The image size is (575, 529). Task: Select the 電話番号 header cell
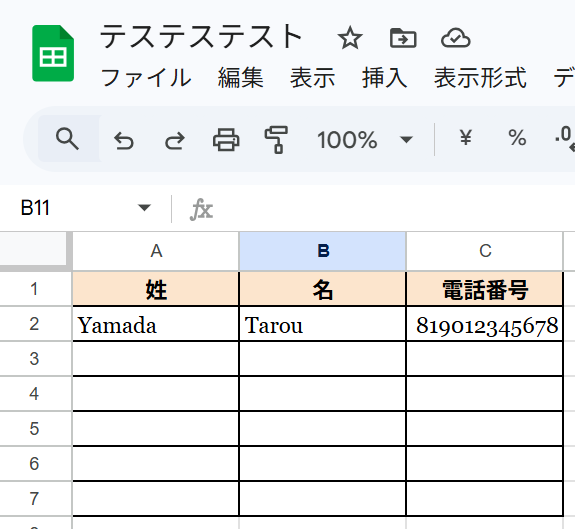coord(485,289)
